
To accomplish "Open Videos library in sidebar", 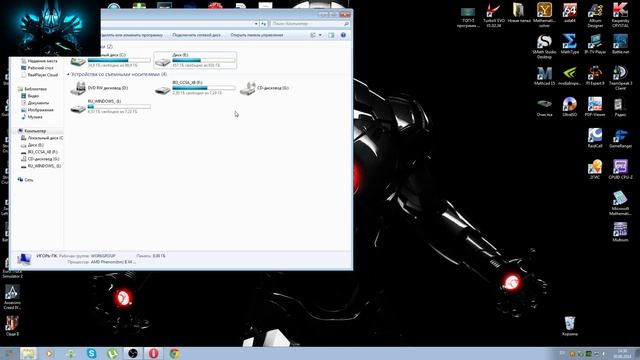I will pos(30,96).
